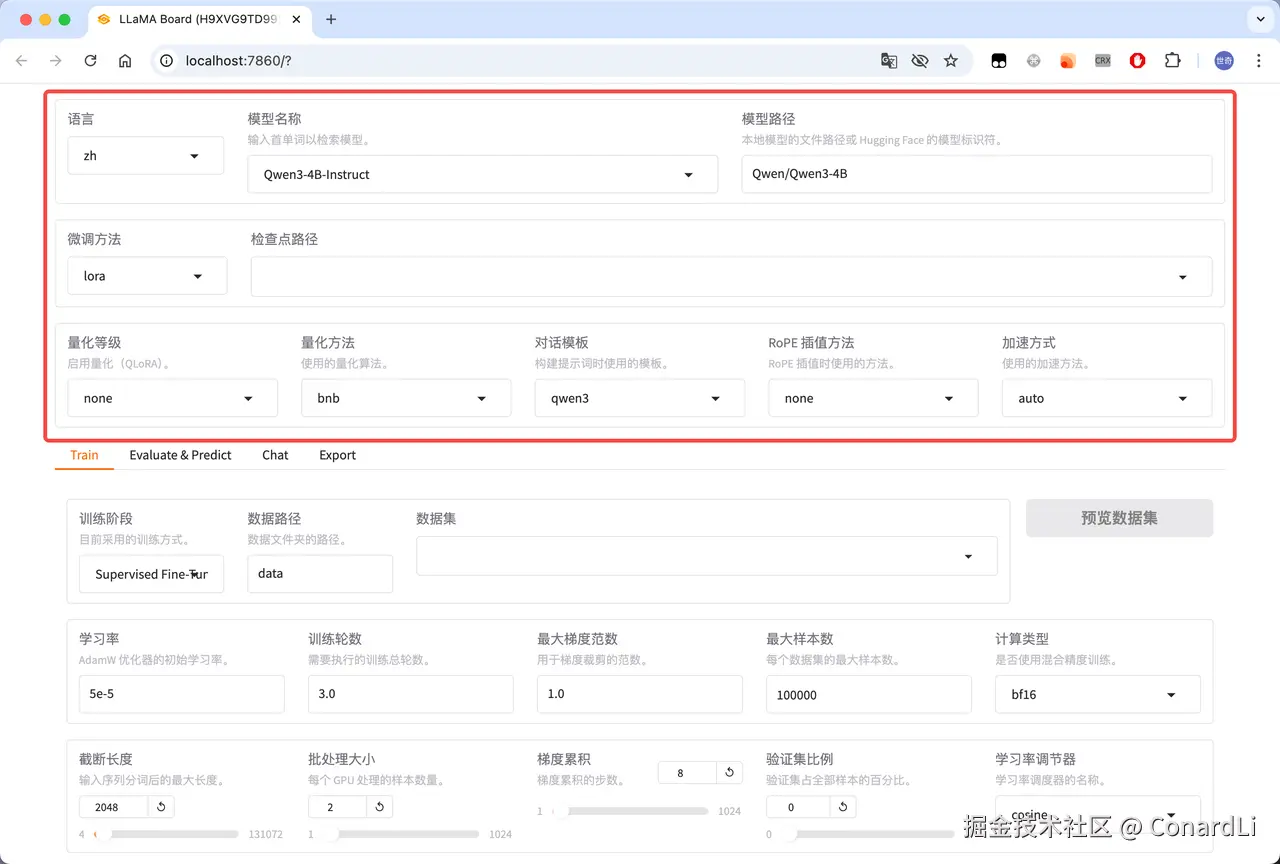1280x864 pixels.
Task: Click the browser forward arrow
Action: click(56, 61)
